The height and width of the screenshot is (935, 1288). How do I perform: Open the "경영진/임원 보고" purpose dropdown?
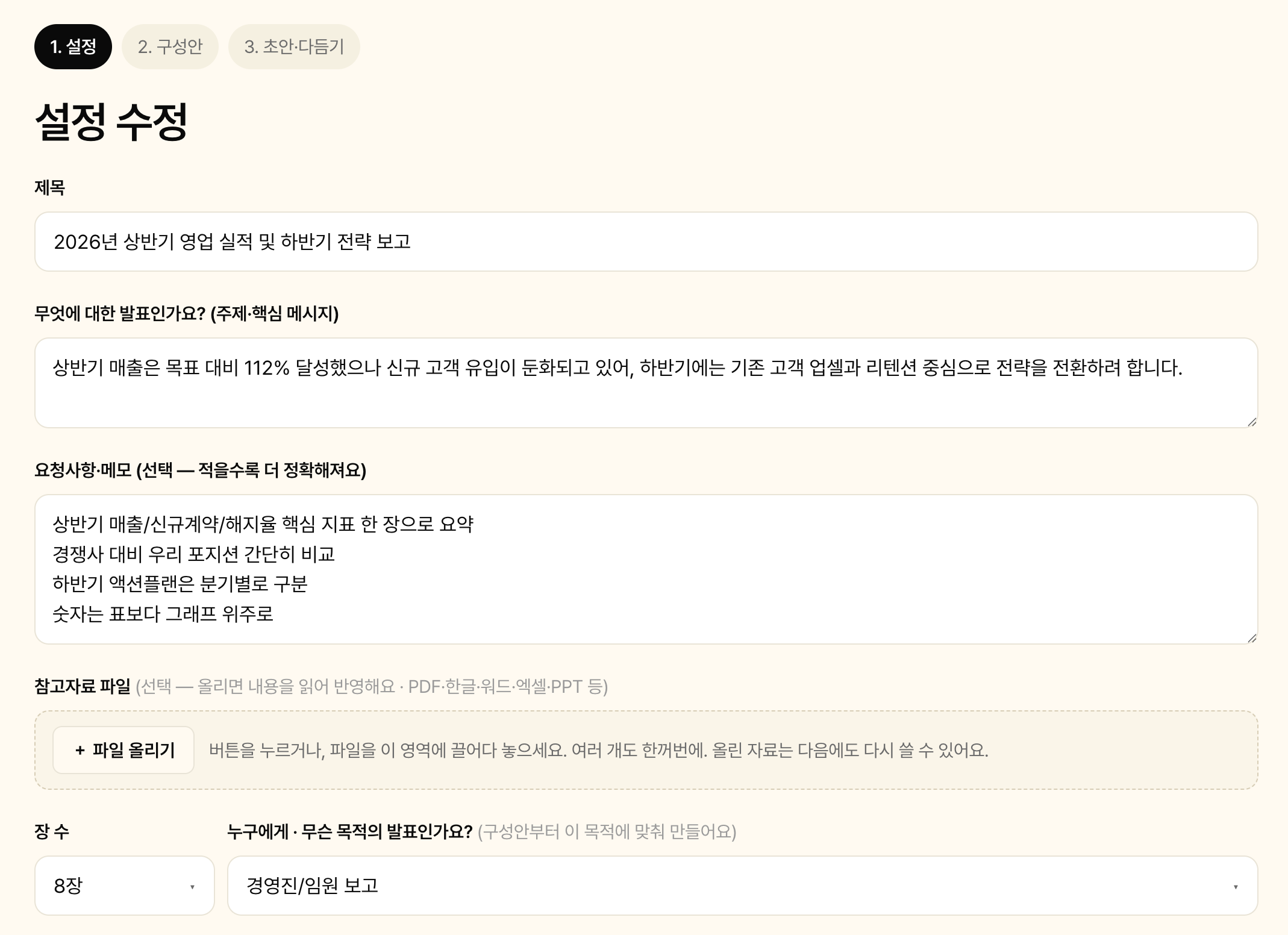tap(742, 886)
